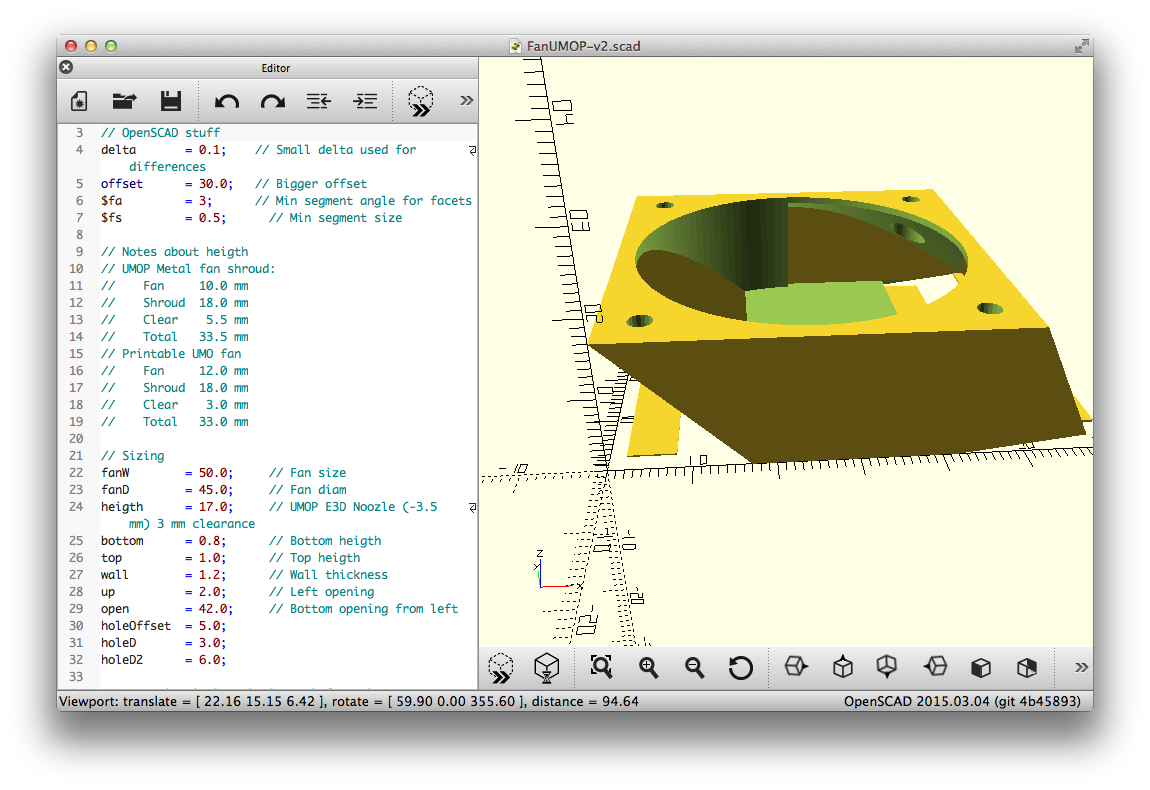1150x790 pixels.
Task: Zoom out of the 3D view
Action: coord(694,667)
